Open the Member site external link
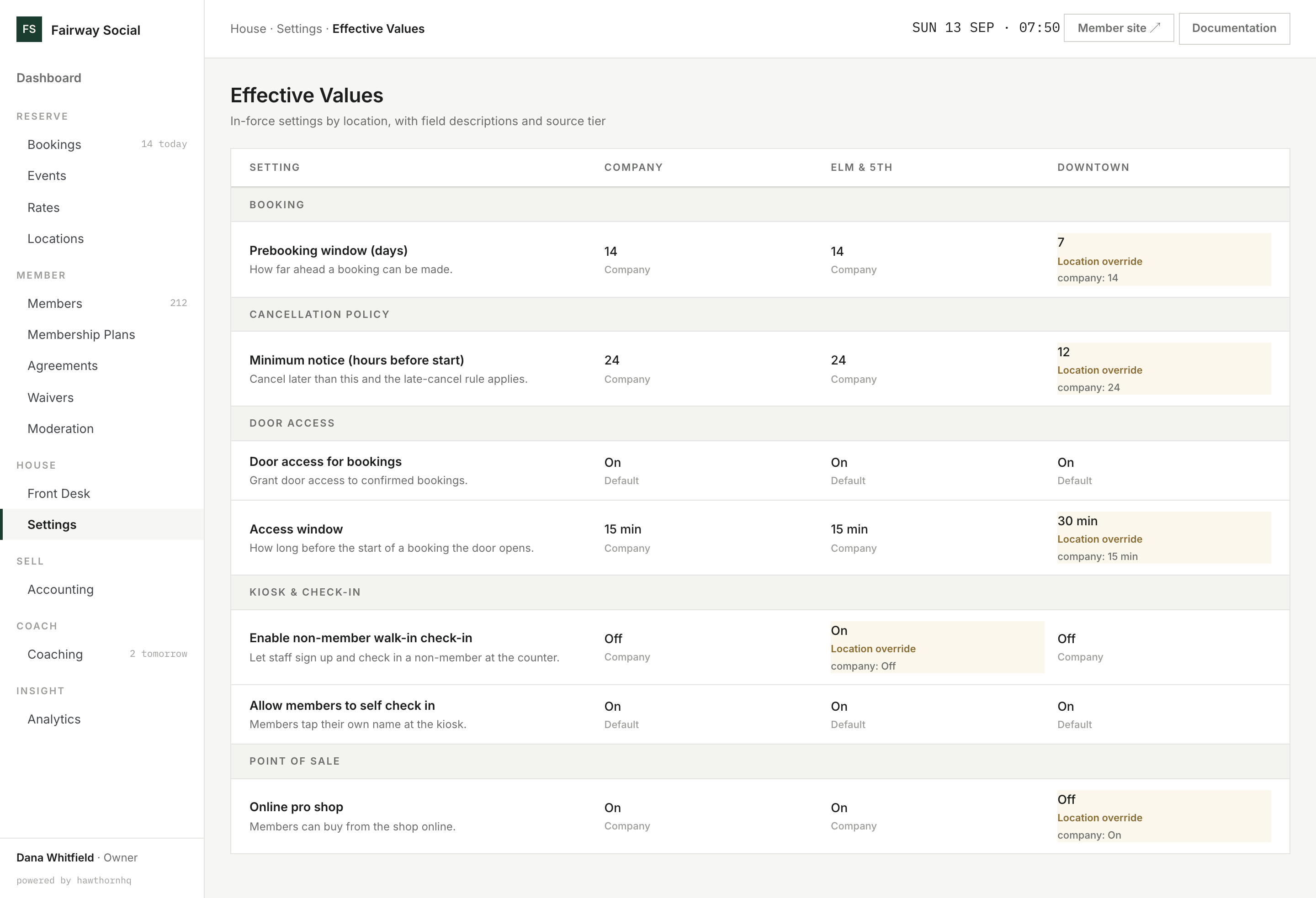The height and width of the screenshot is (898, 1316). click(x=1119, y=28)
